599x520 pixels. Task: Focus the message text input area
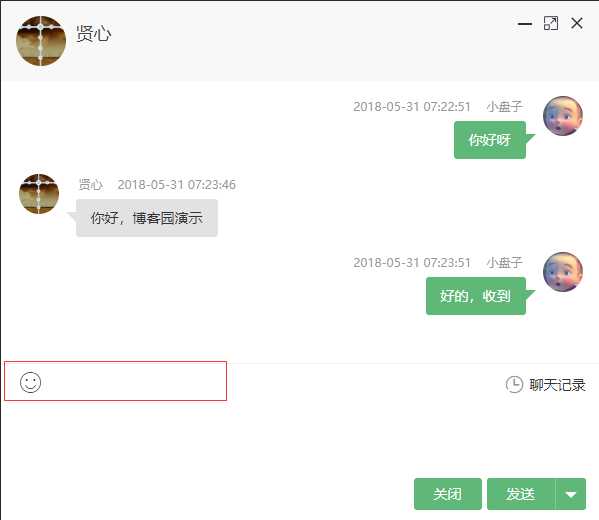coord(300,437)
